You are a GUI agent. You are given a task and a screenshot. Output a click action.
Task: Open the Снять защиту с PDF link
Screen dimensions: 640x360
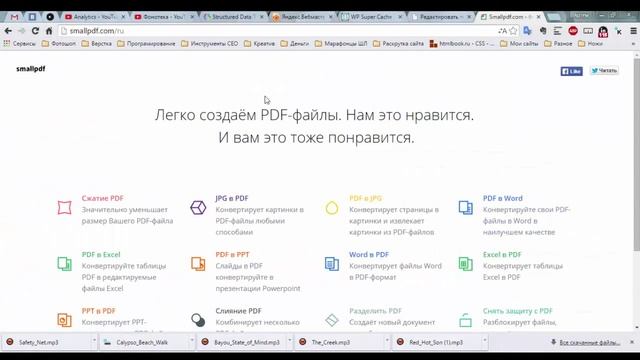(518, 311)
